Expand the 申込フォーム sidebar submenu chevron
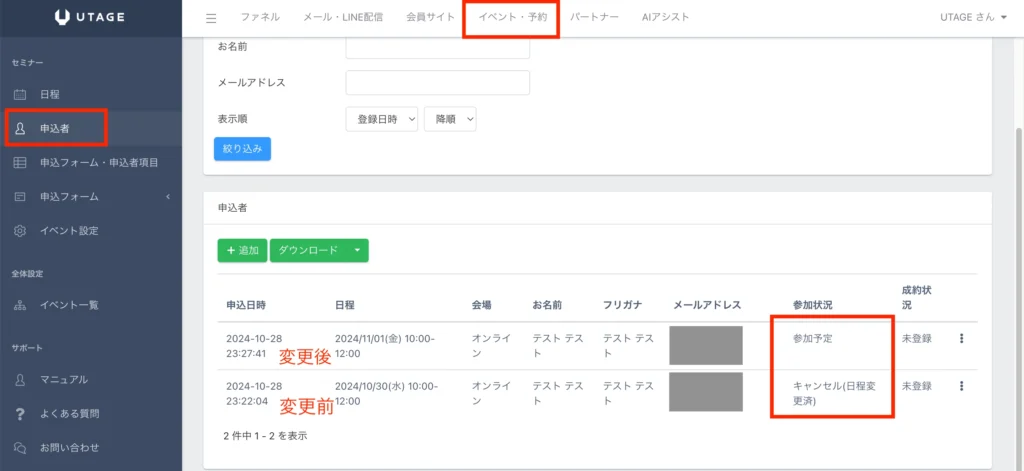The height and width of the screenshot is (471, 1024). pyautogui.click(x=168, y=197)
